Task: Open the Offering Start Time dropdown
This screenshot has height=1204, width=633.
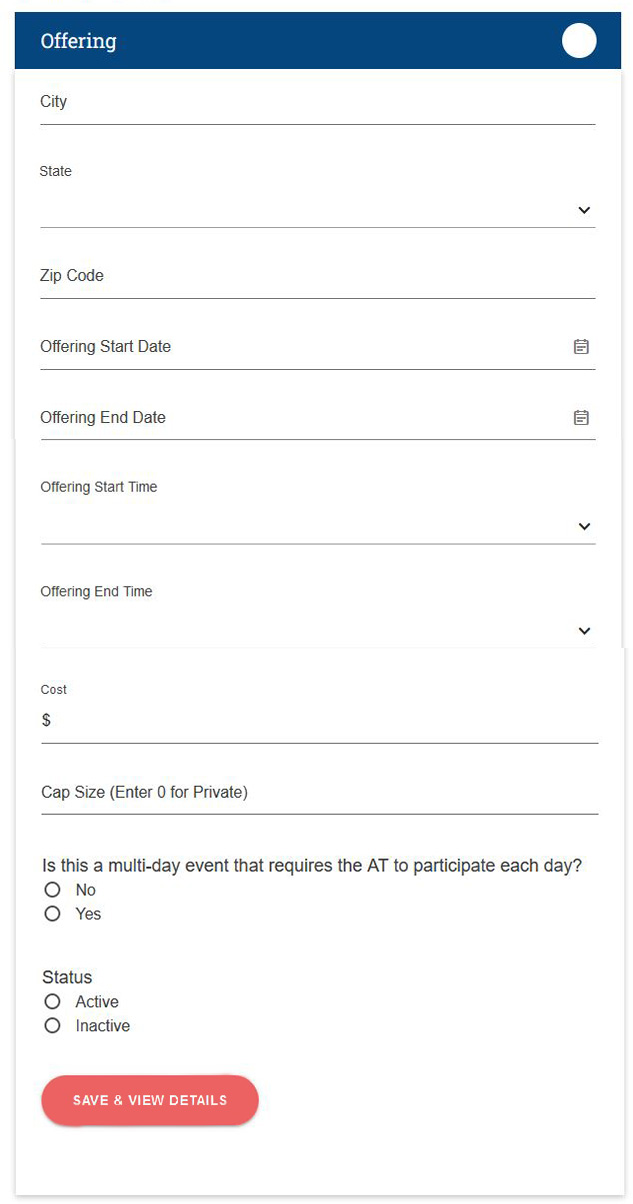Action: (x=584, y=527)
